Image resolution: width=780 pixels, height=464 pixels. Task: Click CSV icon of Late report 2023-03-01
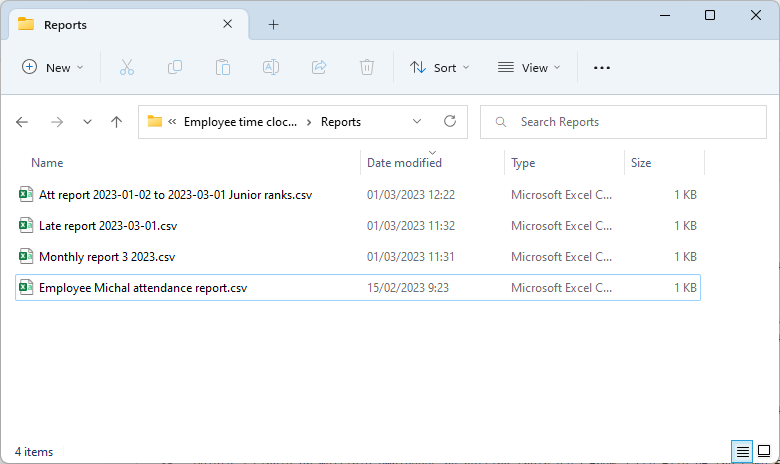click(x=26, y=225)
